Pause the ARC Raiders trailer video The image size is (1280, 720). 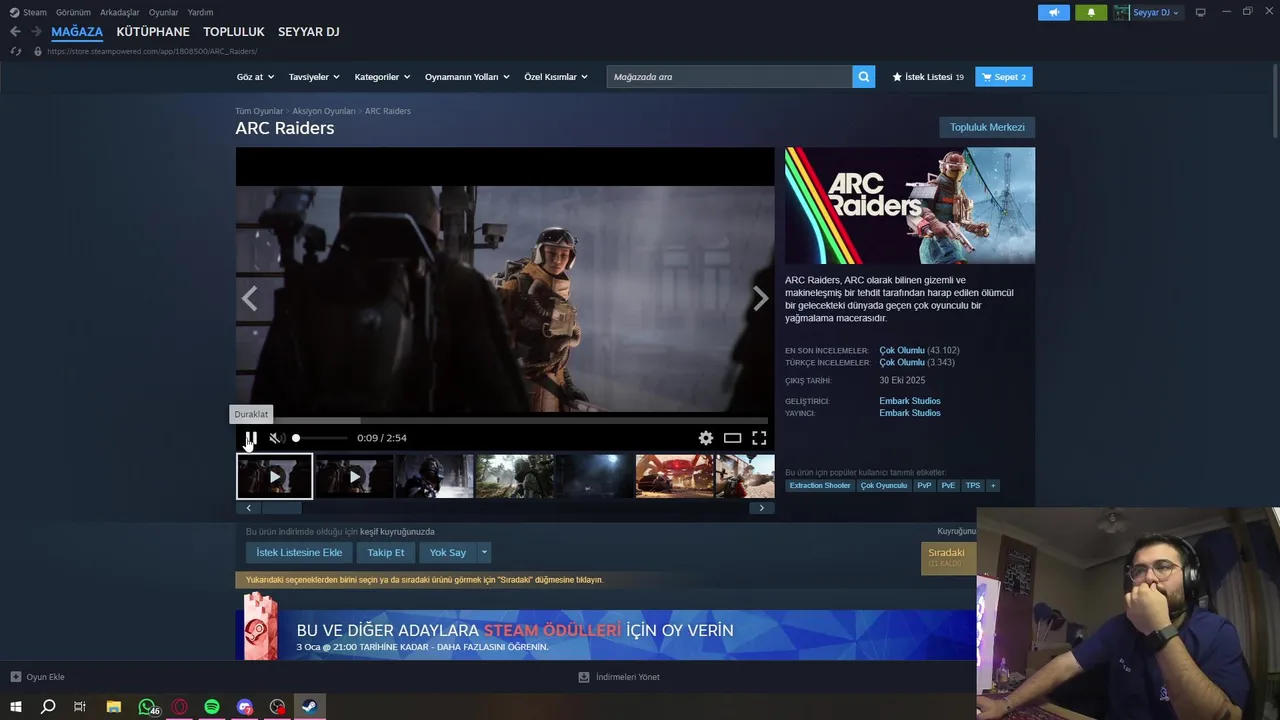click(251, 438)
